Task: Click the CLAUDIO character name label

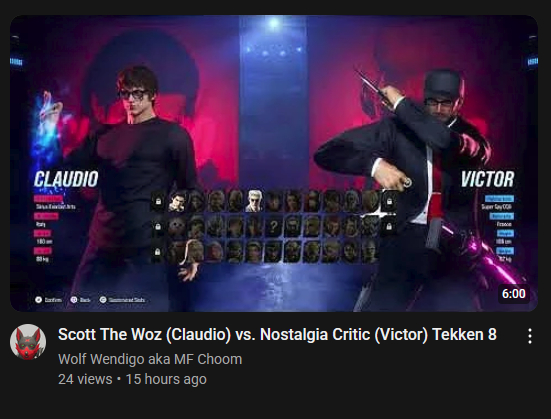Action: point(66,179)
